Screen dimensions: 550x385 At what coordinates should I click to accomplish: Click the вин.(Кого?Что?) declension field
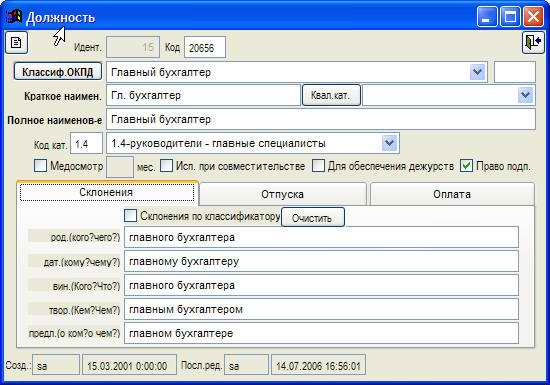coord(321,285)
